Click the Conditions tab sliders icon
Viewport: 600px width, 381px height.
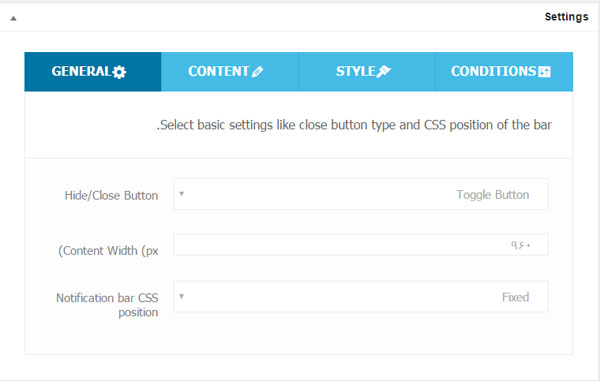pyautogui.click(x=544, y=72)
